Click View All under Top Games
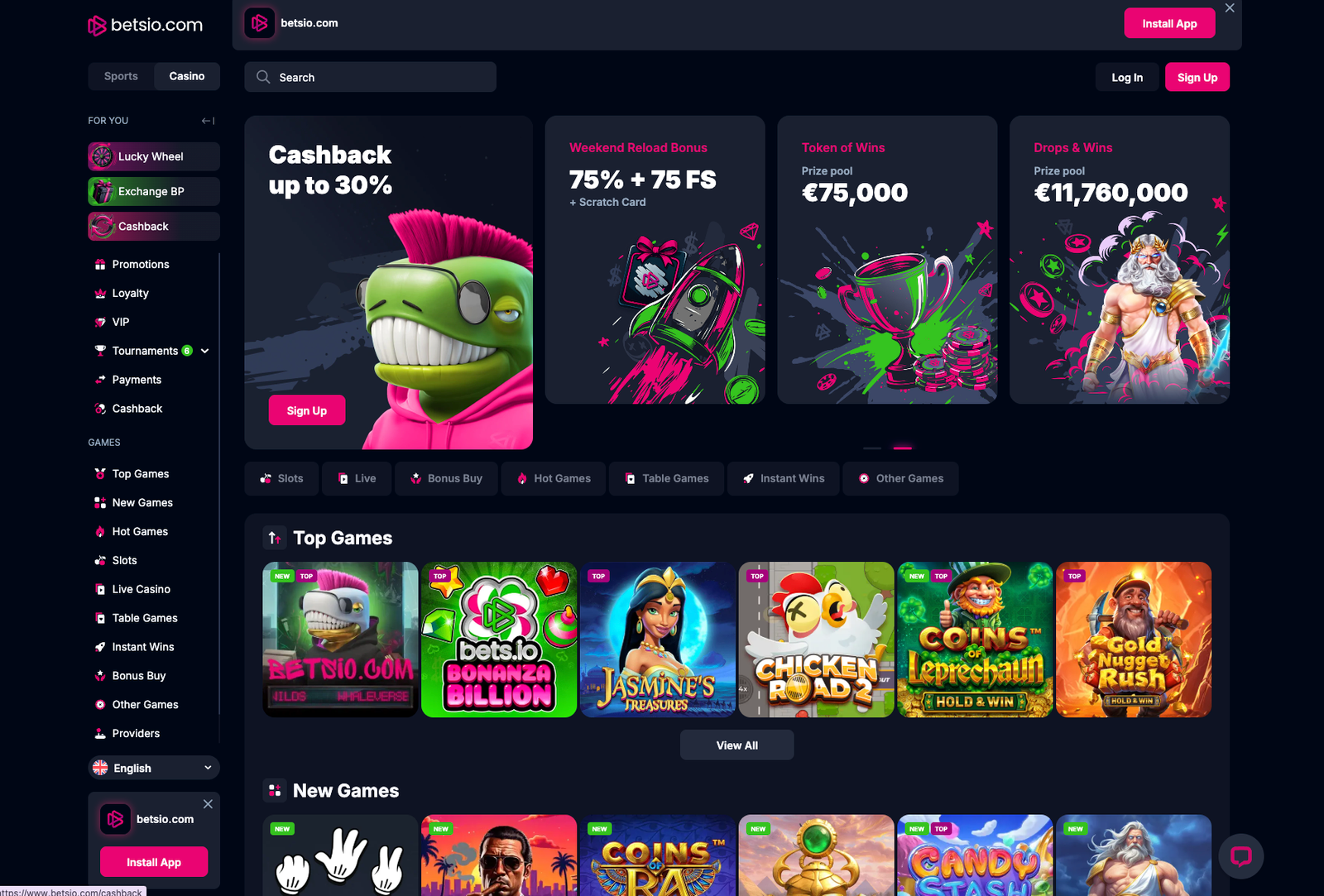Image resolution: width=1324 pixels, height=896 pixels. (x=736, y=745)
